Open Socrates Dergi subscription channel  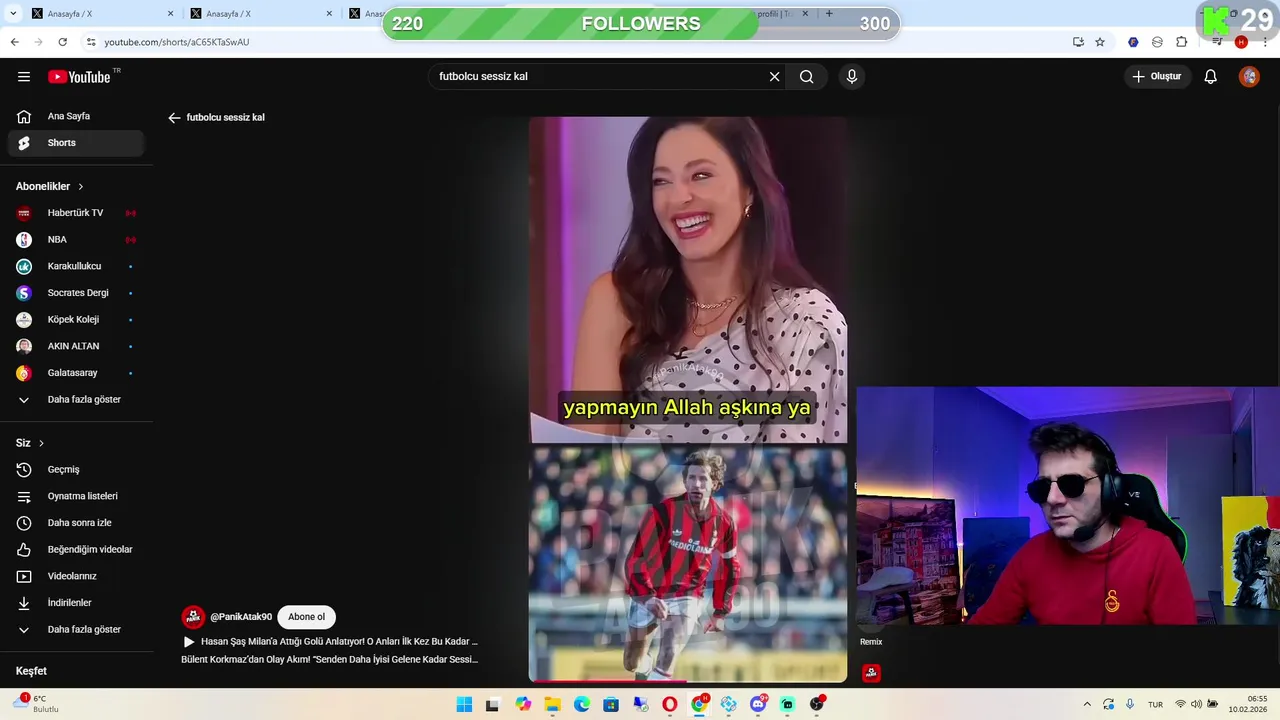click(76, 293)
